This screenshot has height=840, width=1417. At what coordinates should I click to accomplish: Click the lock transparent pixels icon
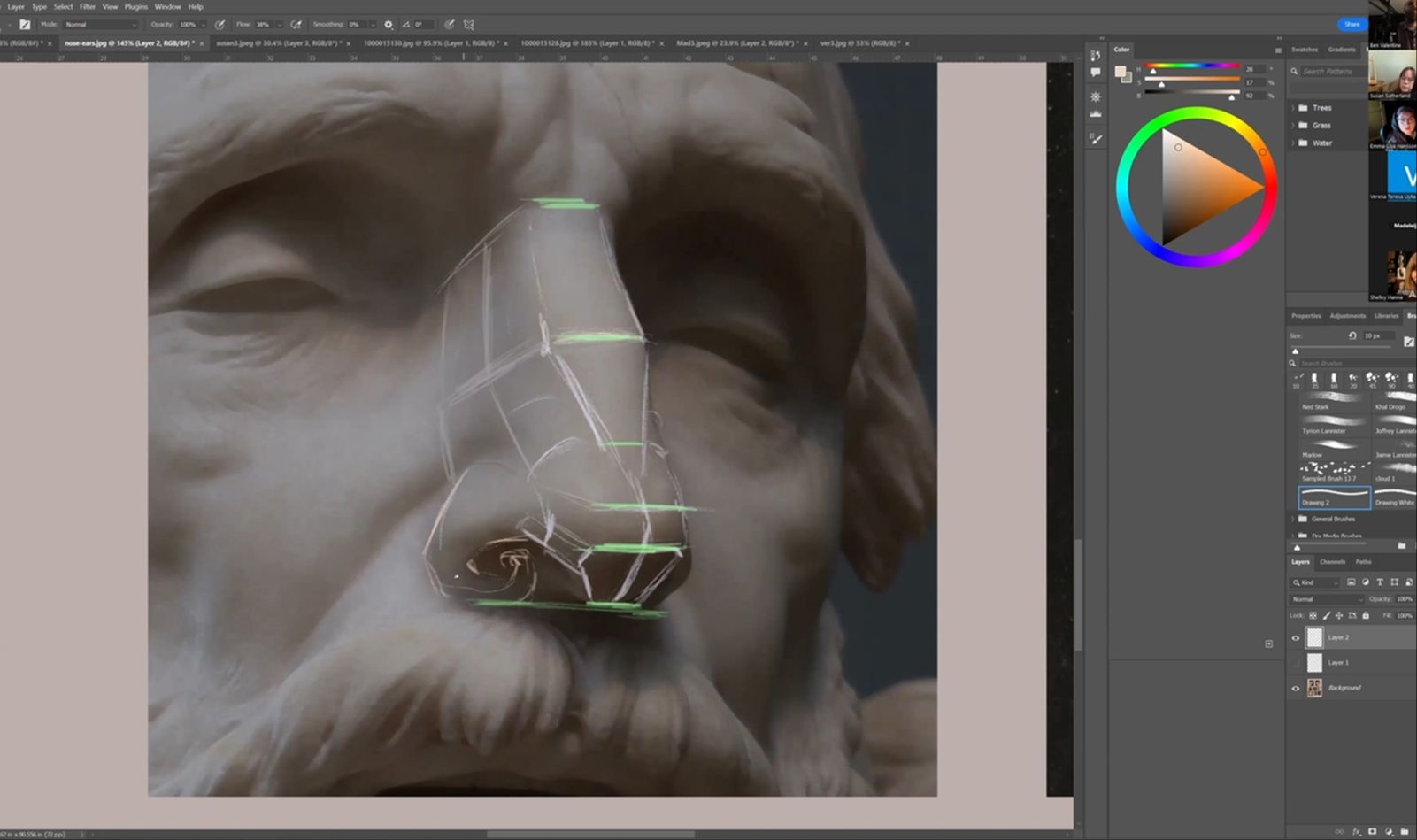[1313, 615]
